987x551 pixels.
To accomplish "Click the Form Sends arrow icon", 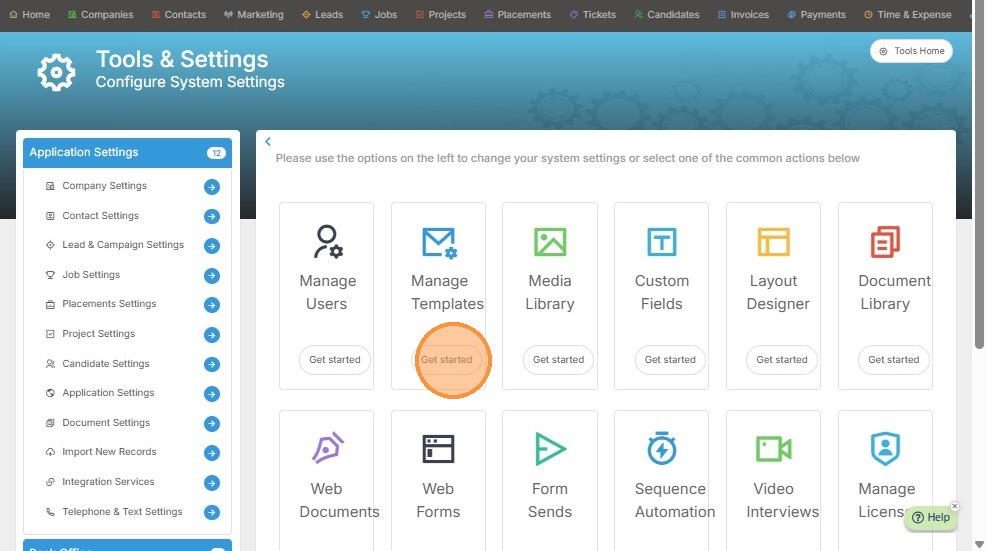I will pos(550,448).
